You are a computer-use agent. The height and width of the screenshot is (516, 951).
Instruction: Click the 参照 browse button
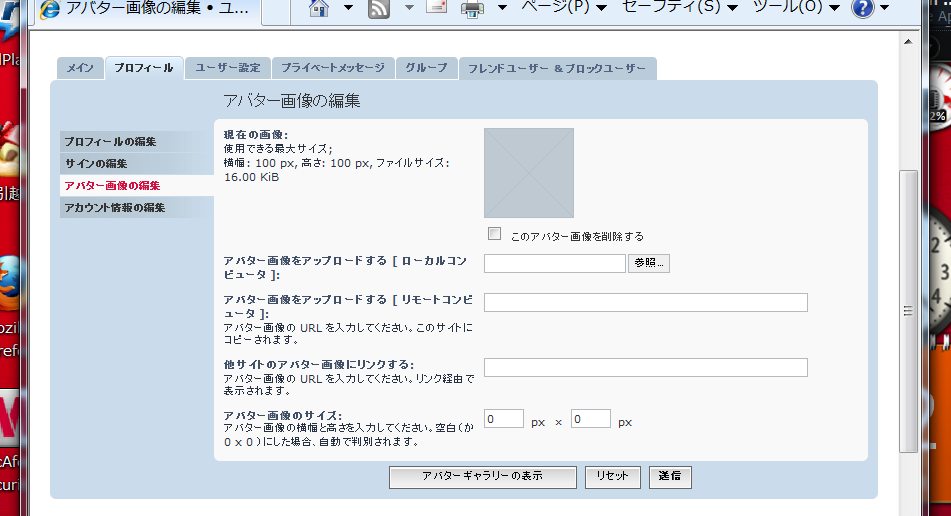pos(649,263)
